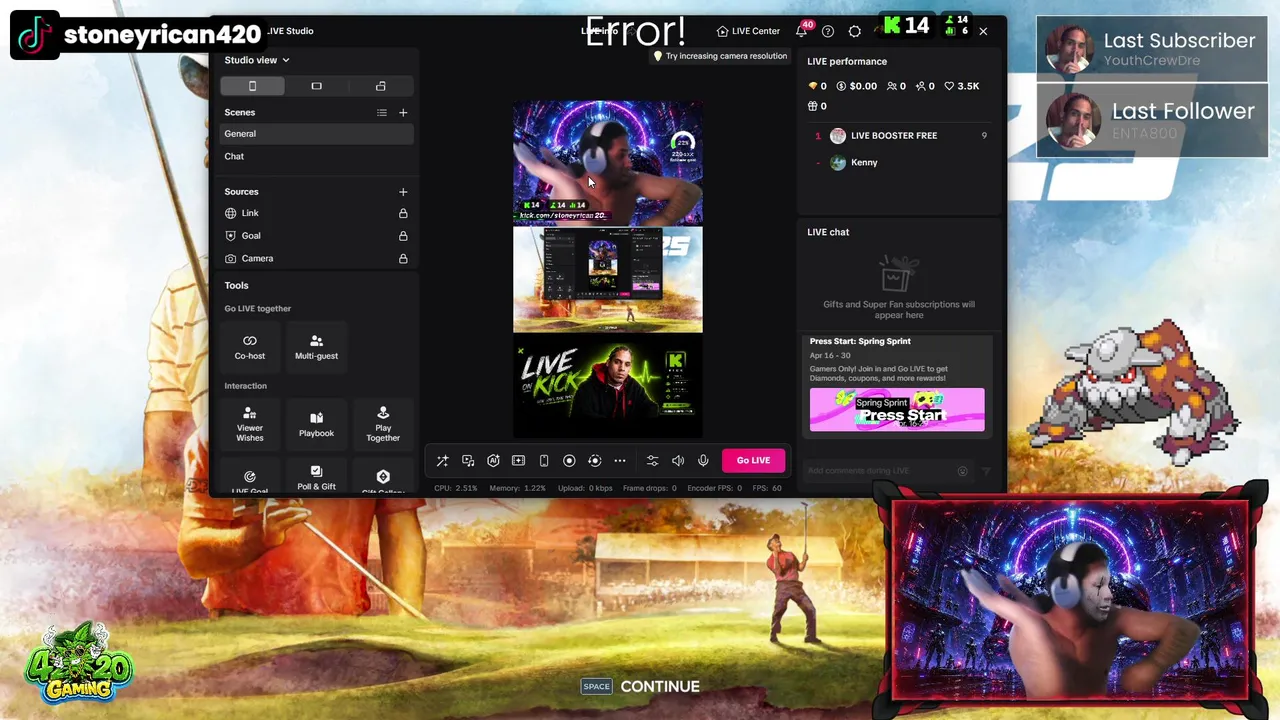Select the General scene
Screen dimensions: 1280x720
coord(316,134)
